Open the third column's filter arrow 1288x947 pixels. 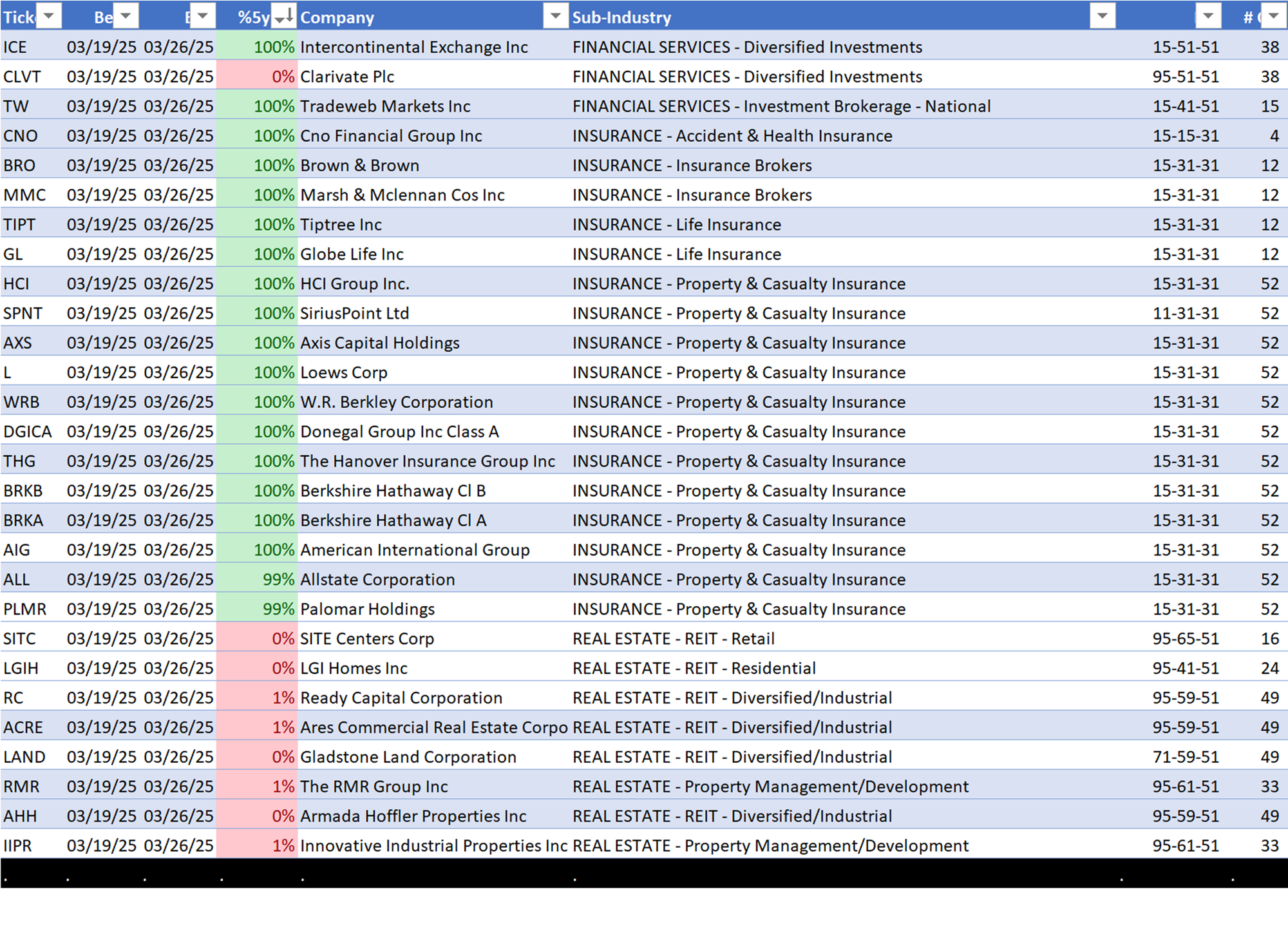click(202, 16)
